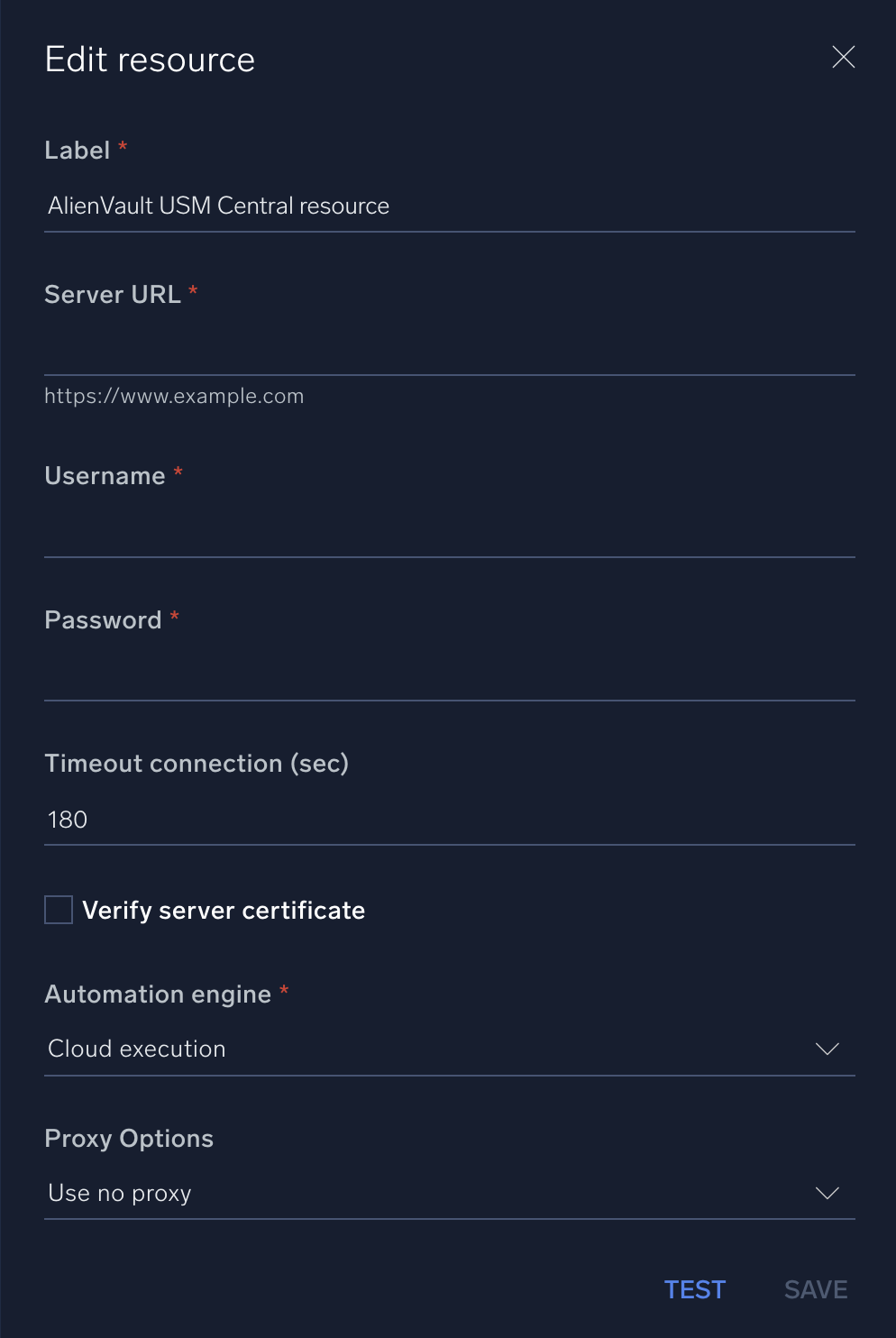
Task: Click the Label field asterisk marker
Action: click(123, 146)
